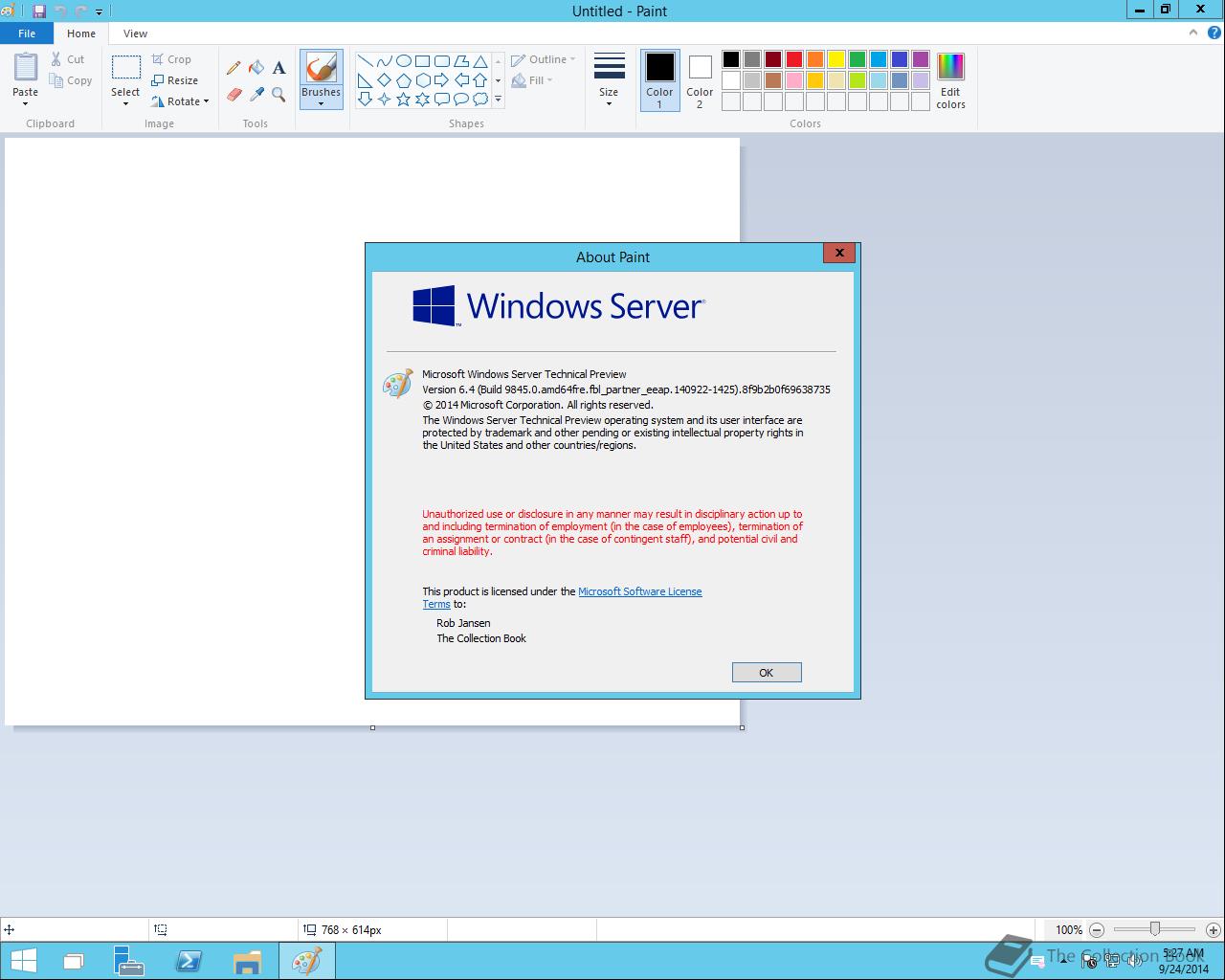Switch to the Home tab
1225x980 pixels.
click(x=81, y=33)
